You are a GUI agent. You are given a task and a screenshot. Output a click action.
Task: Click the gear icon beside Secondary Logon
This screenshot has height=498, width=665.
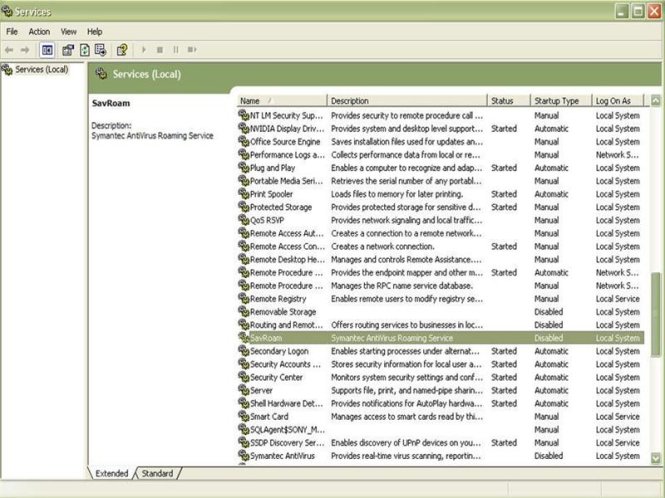click(x=243, y=351)
